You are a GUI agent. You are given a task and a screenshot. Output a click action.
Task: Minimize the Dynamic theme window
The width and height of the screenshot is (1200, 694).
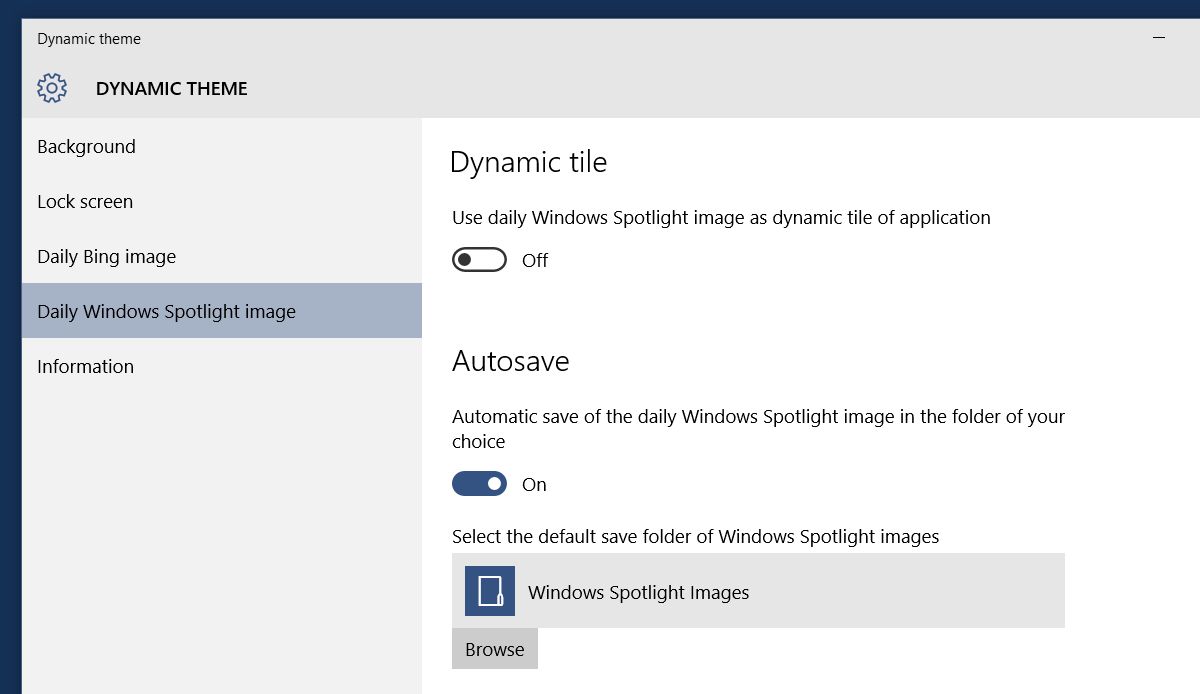coord(1159,38)
